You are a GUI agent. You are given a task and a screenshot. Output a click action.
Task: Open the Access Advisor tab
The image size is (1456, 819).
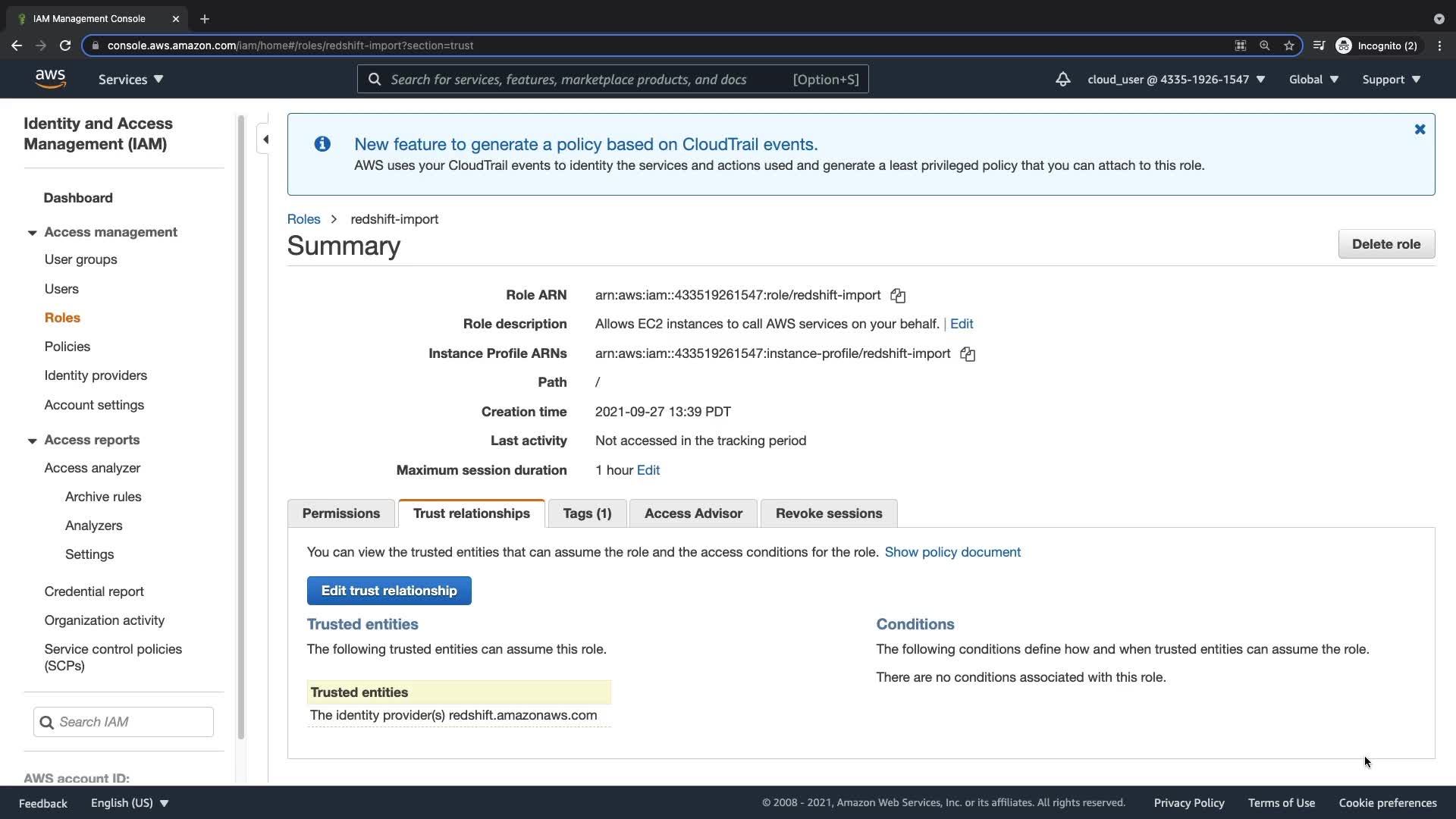coord(692,513)
